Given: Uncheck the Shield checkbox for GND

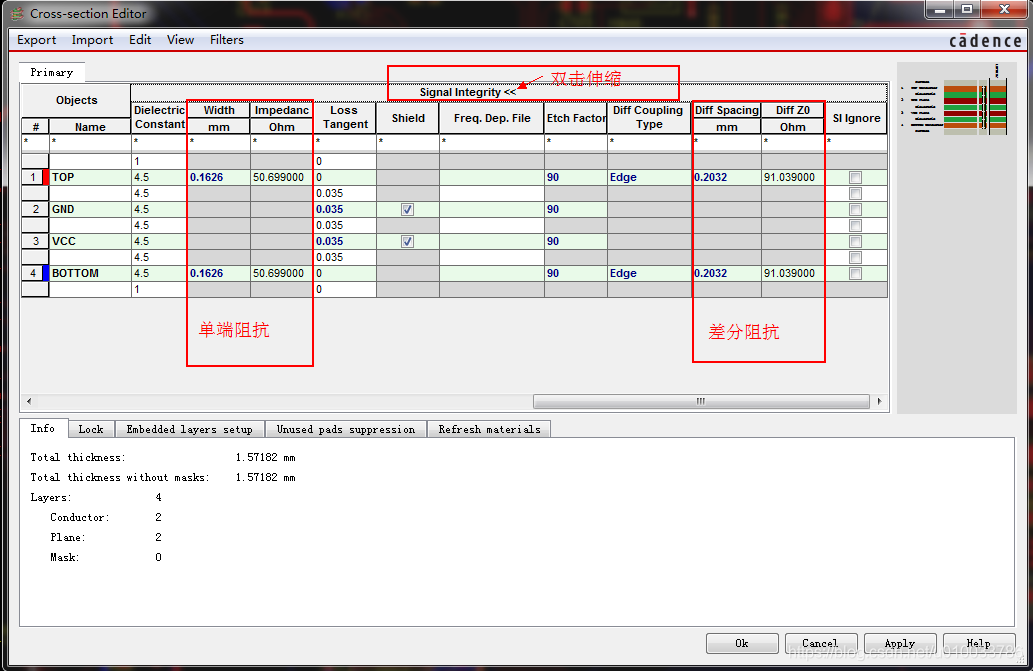Looking at the screenshot, I should [x=407, y=209].
